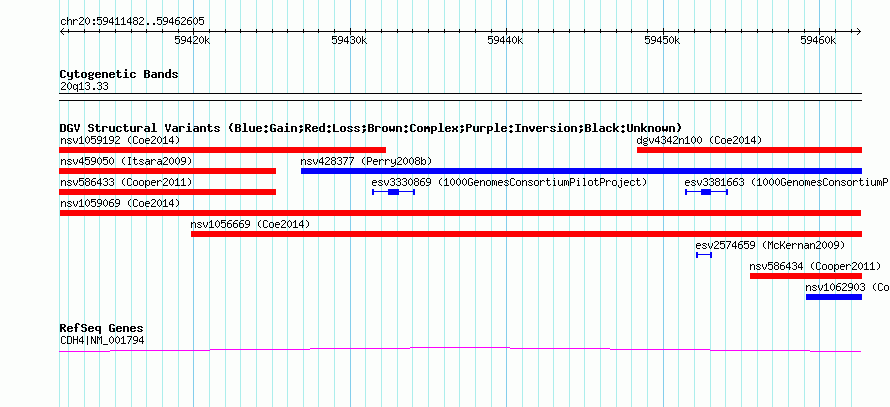Click the small esv2574659 blue glyph
The width and height of the screenshot is (890, 407).
pyautogui.click(x=704, y=255)
